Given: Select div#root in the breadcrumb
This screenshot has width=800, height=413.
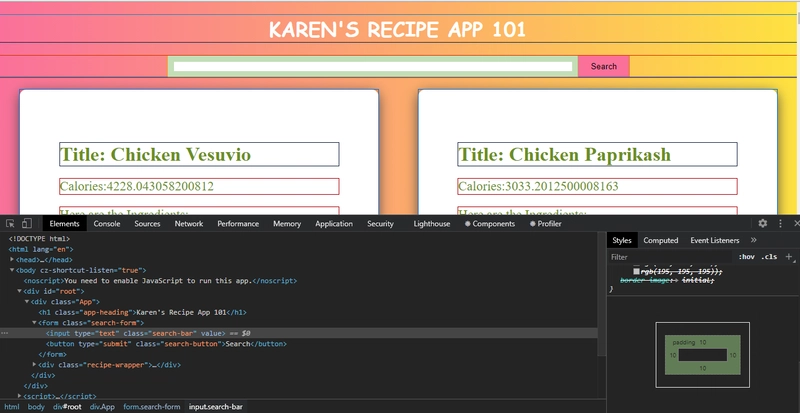Looking at the screenshot, I should [67, 407].
